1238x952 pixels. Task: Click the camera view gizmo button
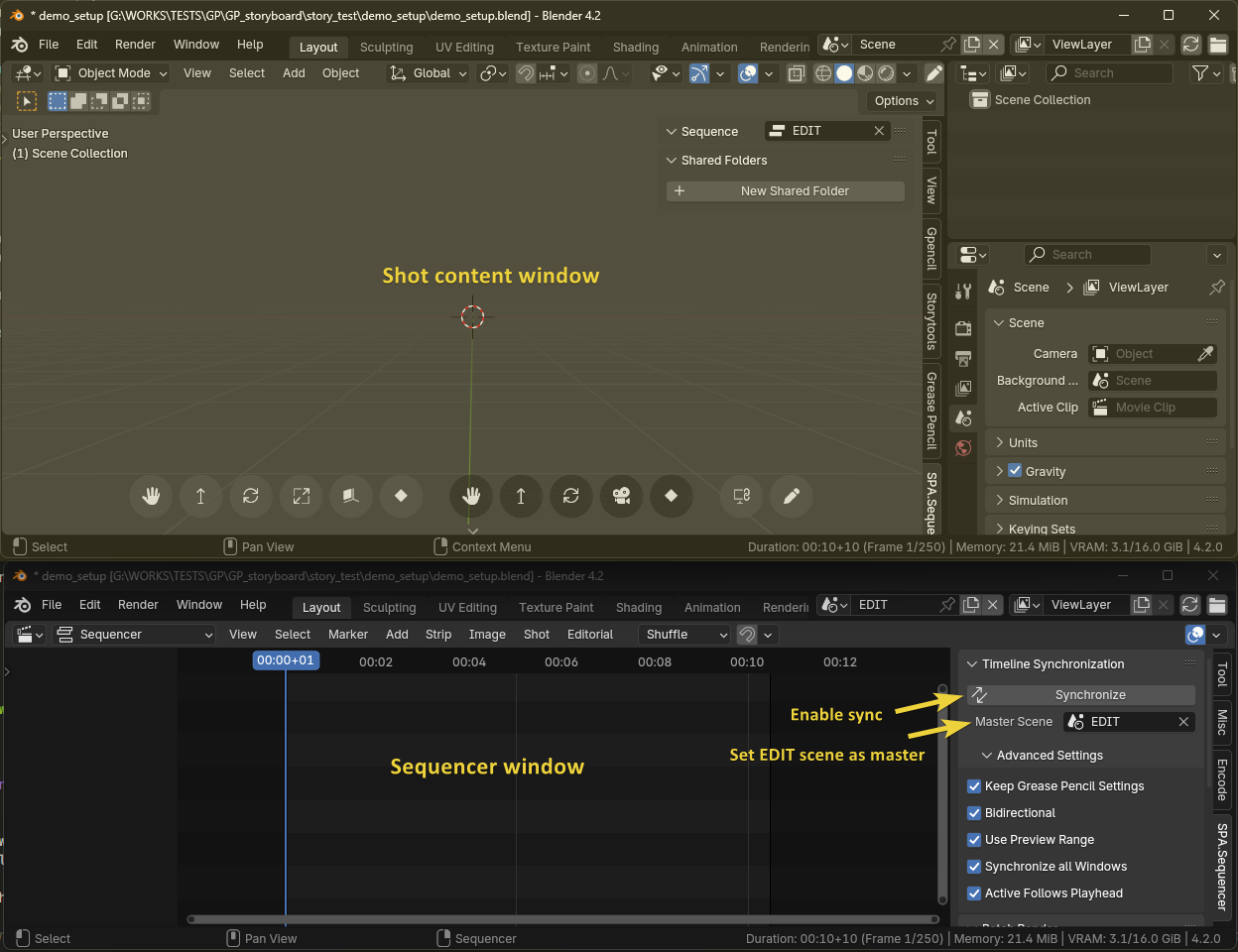621,496
